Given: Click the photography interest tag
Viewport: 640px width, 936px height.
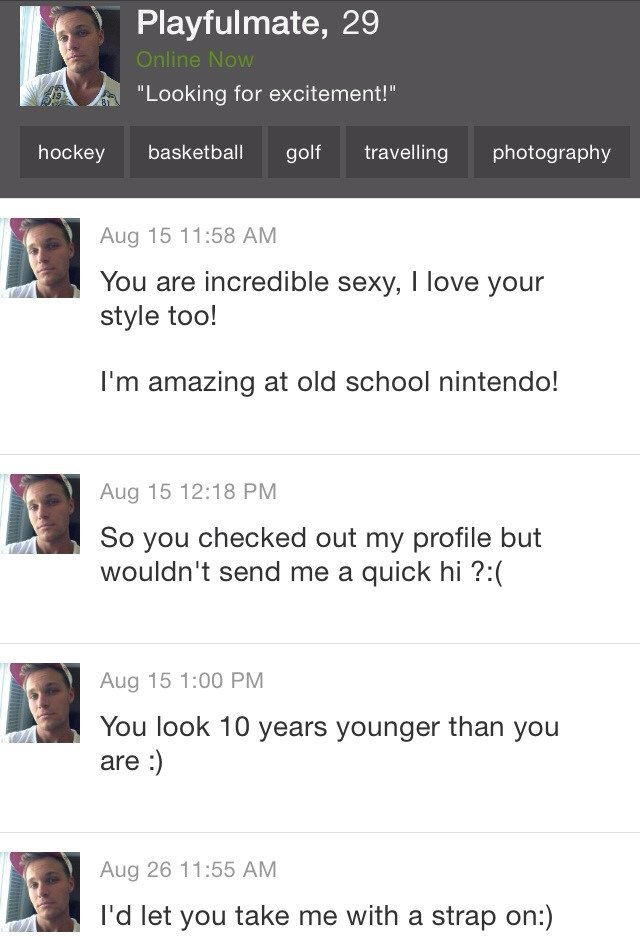Looking at the screenshot, I should click(x=551, y=152).
